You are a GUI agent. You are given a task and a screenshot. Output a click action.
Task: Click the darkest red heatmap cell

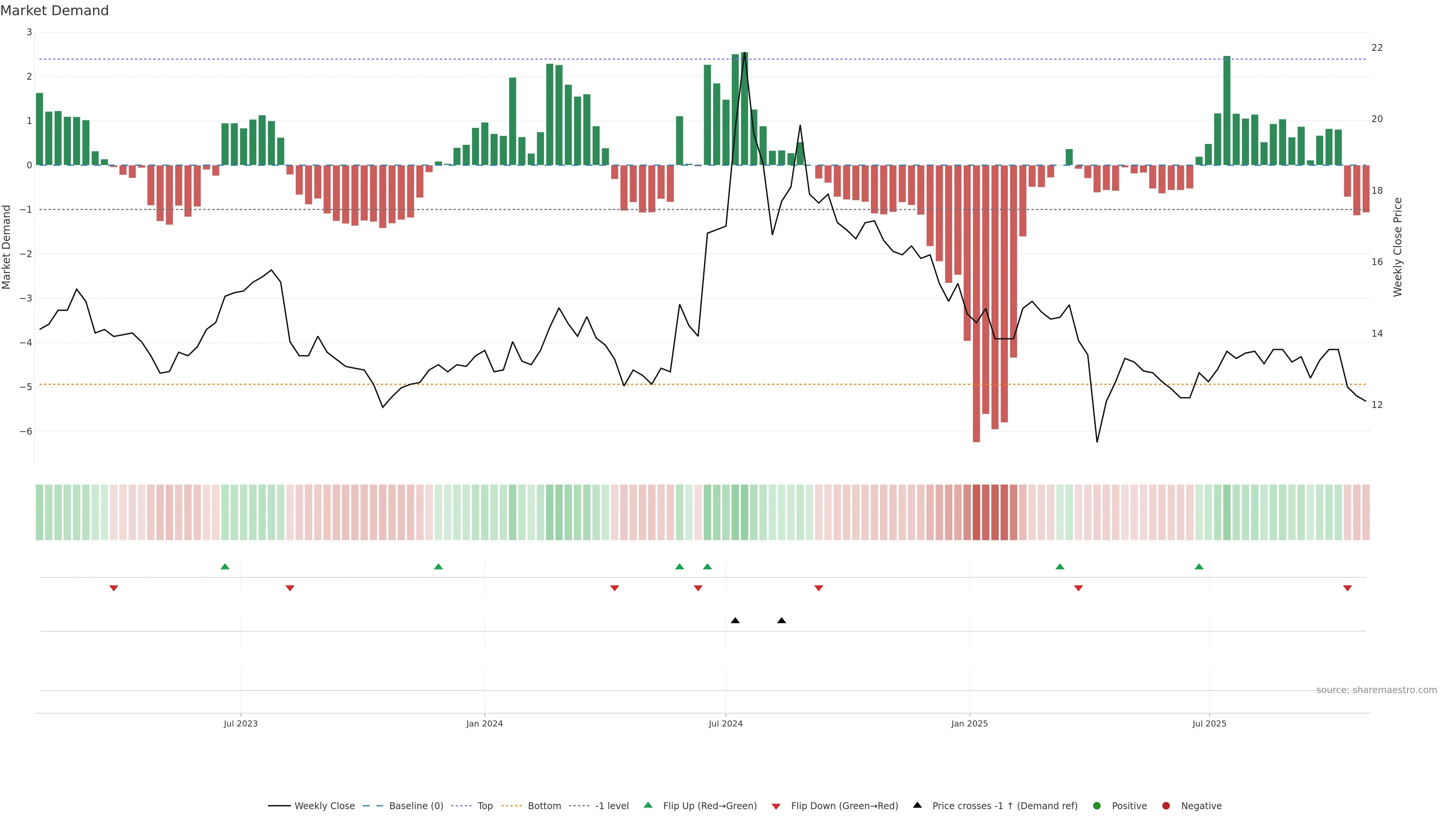pyautogui.click(x=976, y=512)
